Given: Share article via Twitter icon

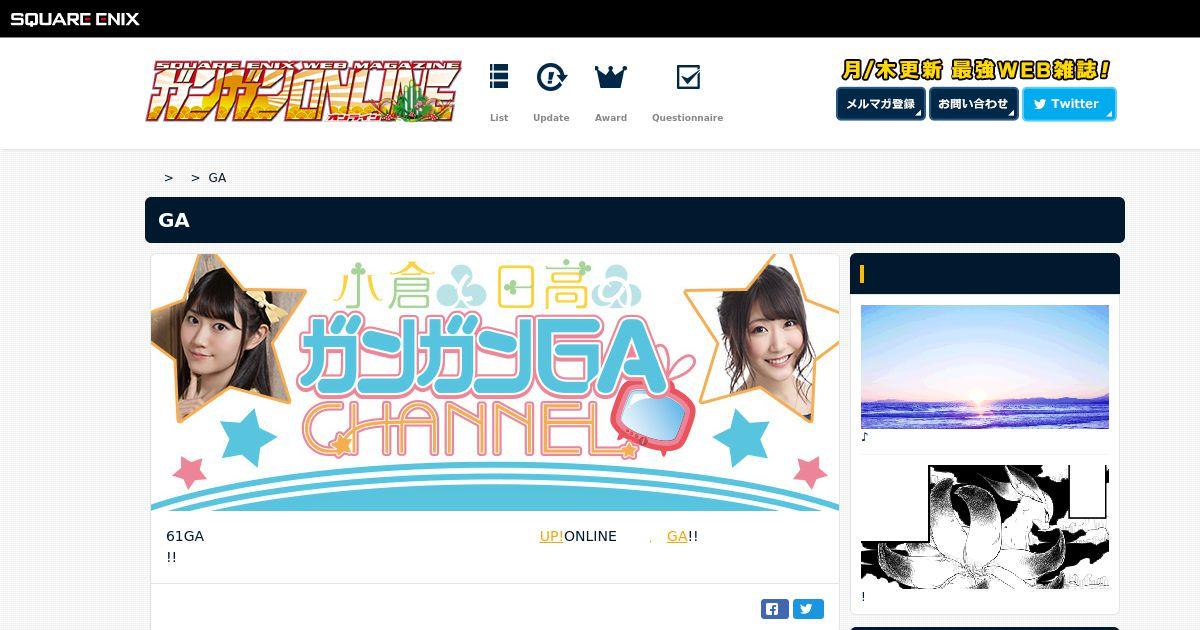Looking at the screenshot, I should pyautogui.click(x=809, y=608).
